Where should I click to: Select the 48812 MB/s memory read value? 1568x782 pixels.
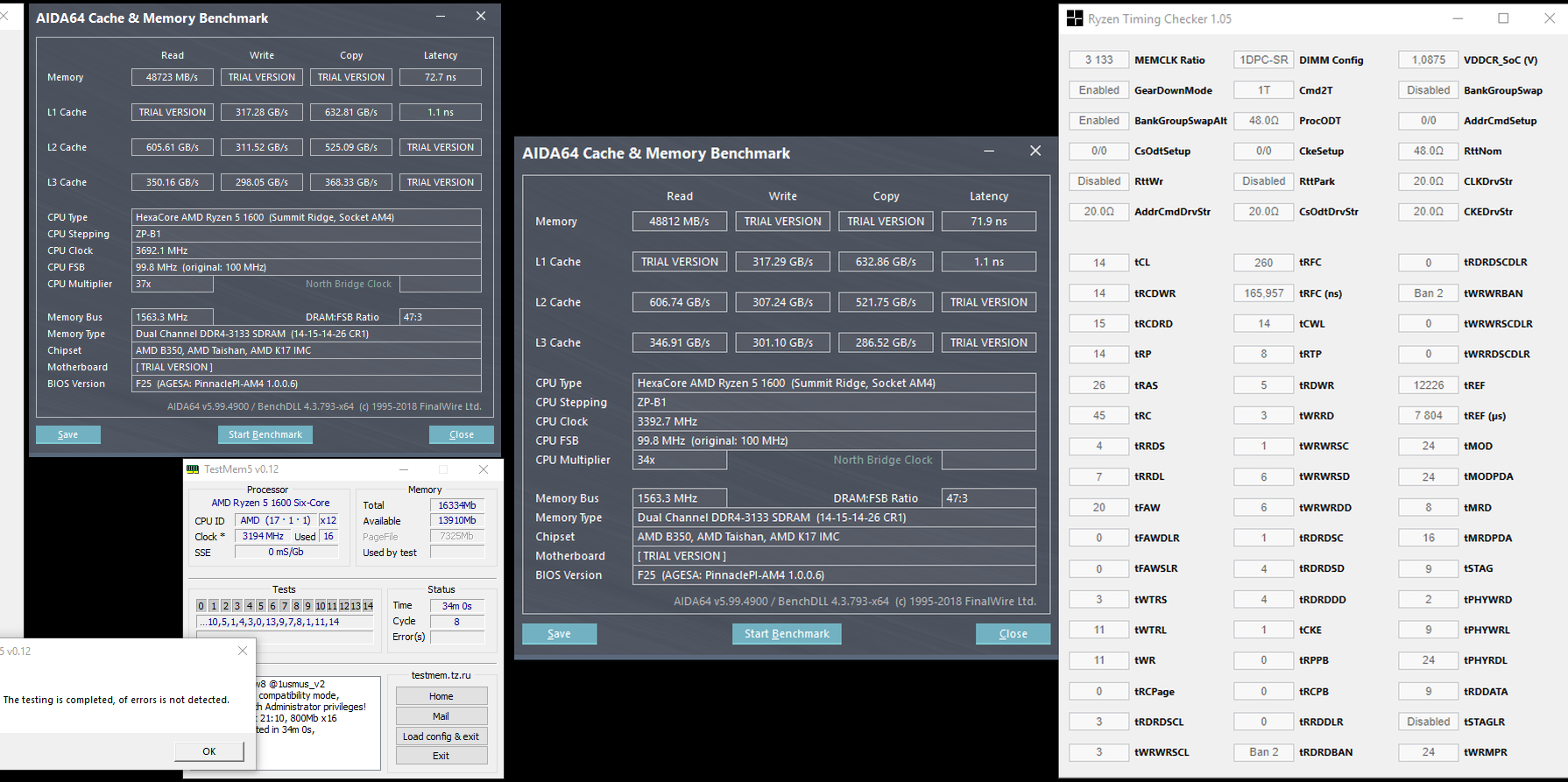point(679,222)
